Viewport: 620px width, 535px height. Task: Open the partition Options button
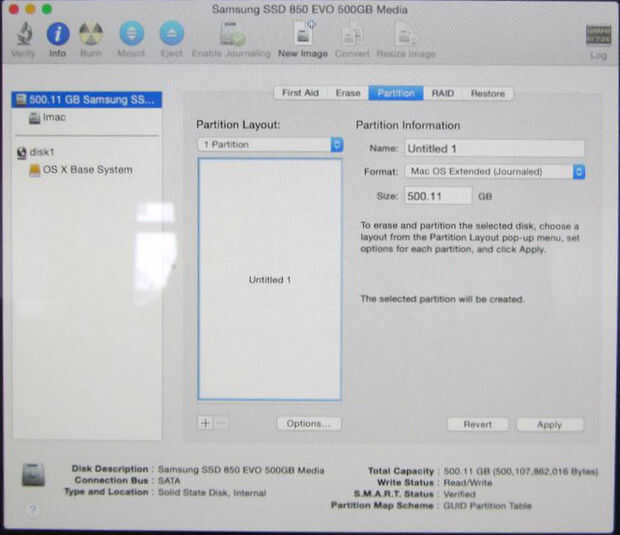[309, 423]
